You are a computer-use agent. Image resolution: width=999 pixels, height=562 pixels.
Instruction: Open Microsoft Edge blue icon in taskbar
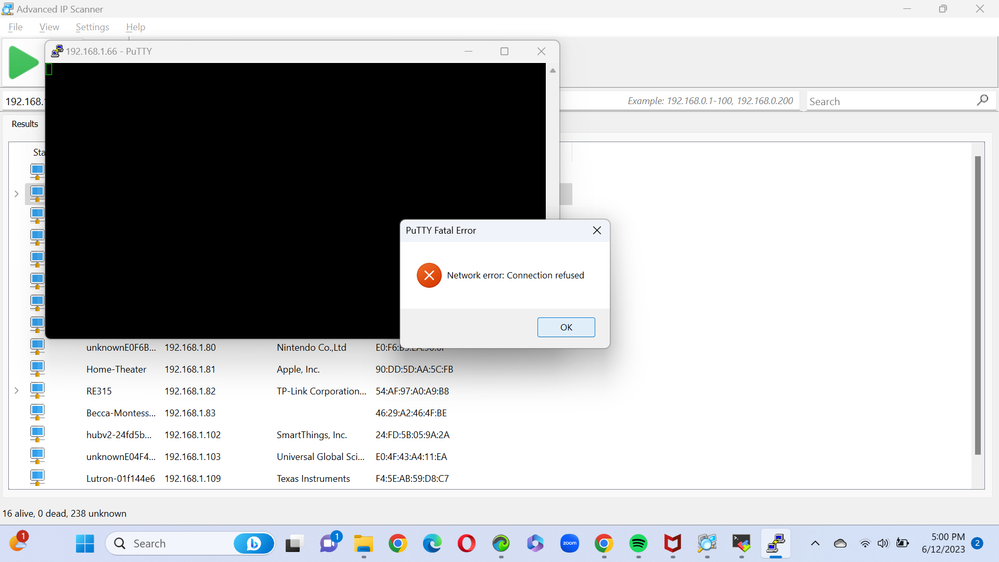click(x=432, y=544)
